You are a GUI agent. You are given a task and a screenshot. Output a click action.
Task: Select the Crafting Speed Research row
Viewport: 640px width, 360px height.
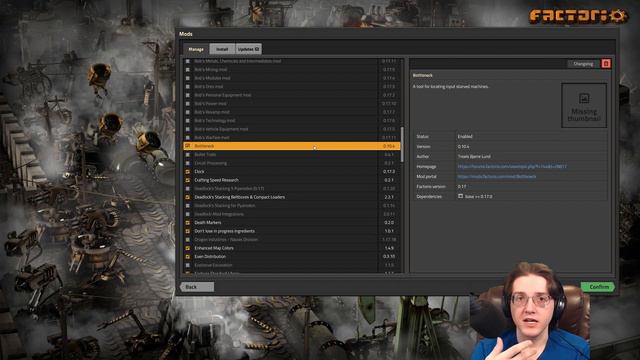coord(291,180)
